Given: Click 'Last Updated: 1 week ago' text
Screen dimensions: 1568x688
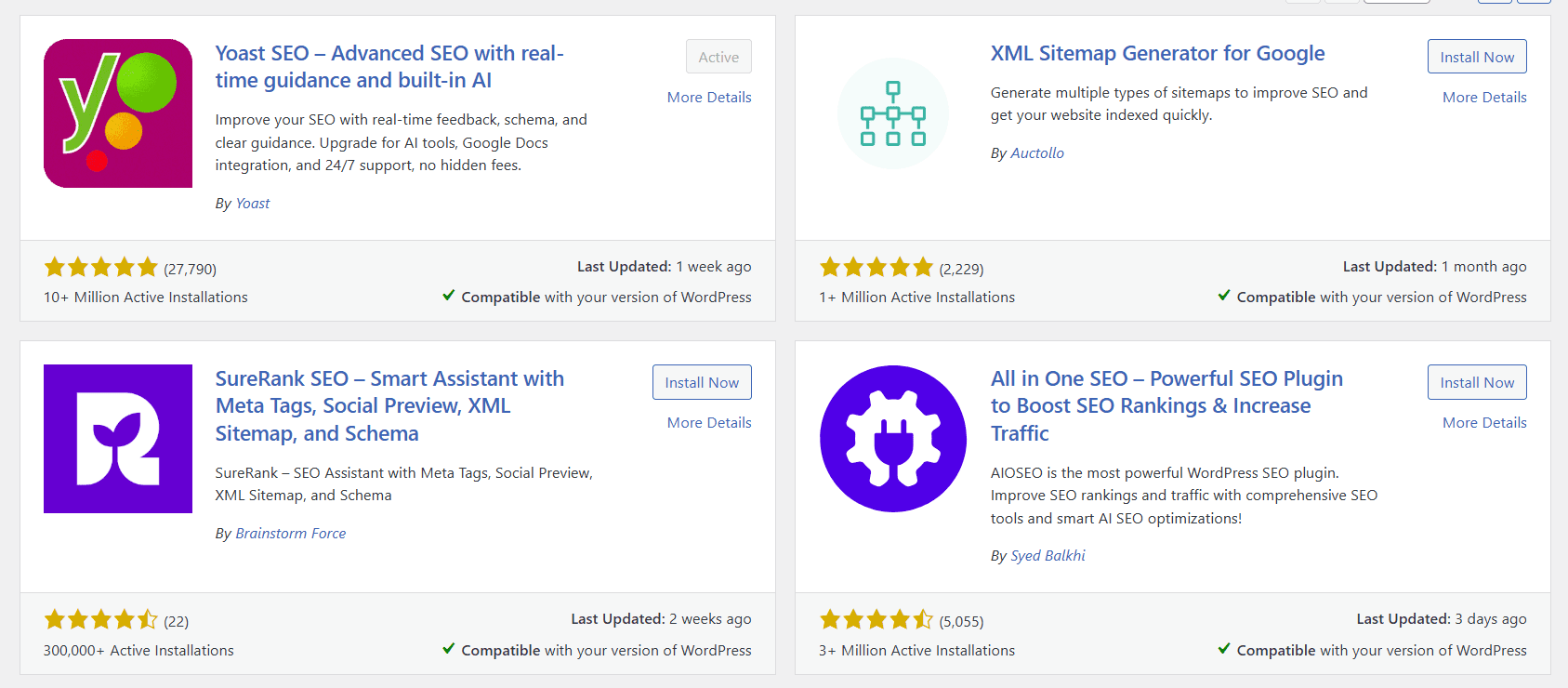Looking at the screenshot, I should [x=665, y=266].
